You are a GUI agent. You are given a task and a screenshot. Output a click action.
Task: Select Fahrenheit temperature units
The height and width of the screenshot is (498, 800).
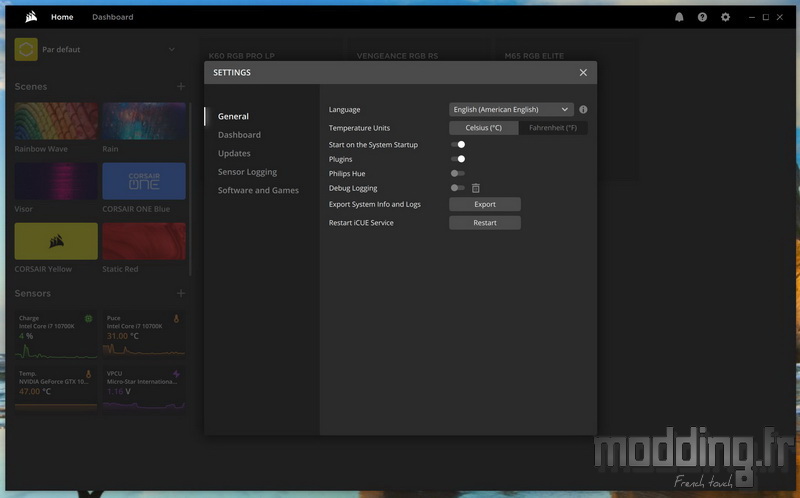(553, 128)
